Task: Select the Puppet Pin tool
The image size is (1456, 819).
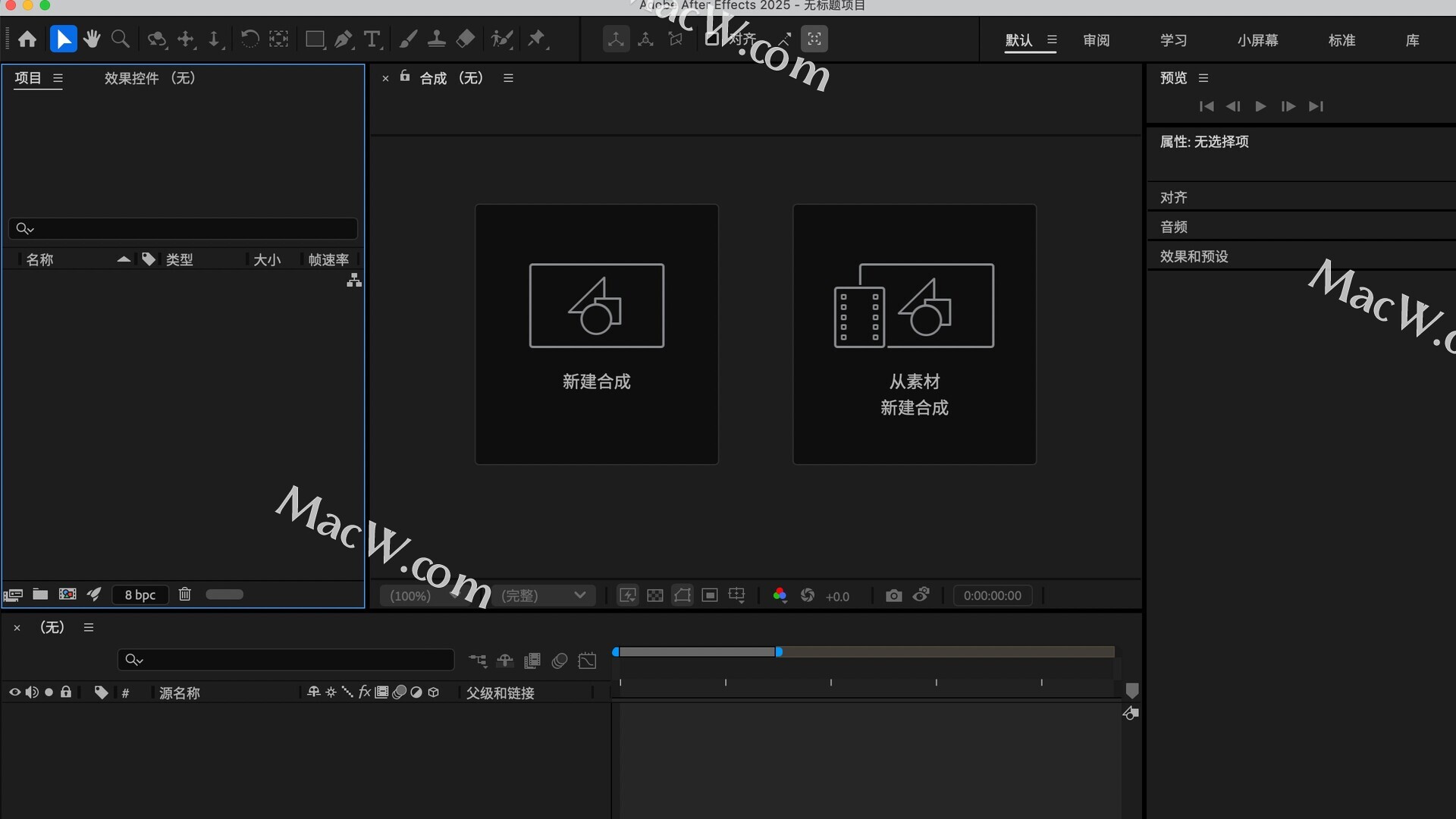Action: pyautogui.click(x=538, y=39)
